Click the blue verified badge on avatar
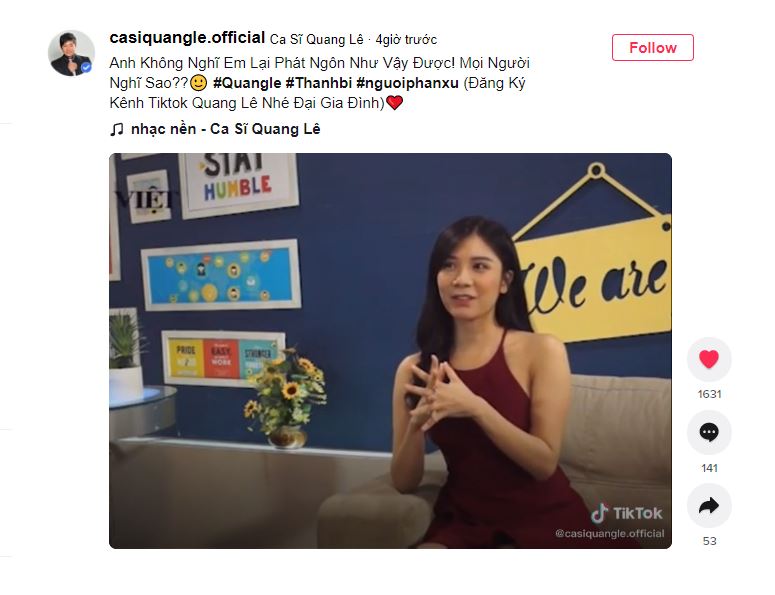 (x=86, y=68)
